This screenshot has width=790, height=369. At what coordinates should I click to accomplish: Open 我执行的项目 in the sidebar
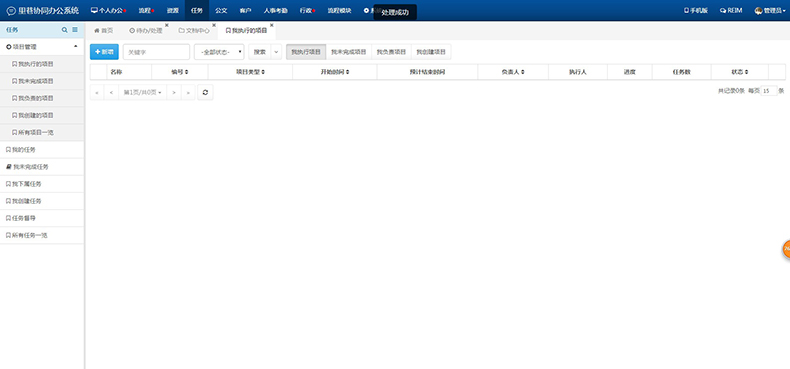point(42,64)
